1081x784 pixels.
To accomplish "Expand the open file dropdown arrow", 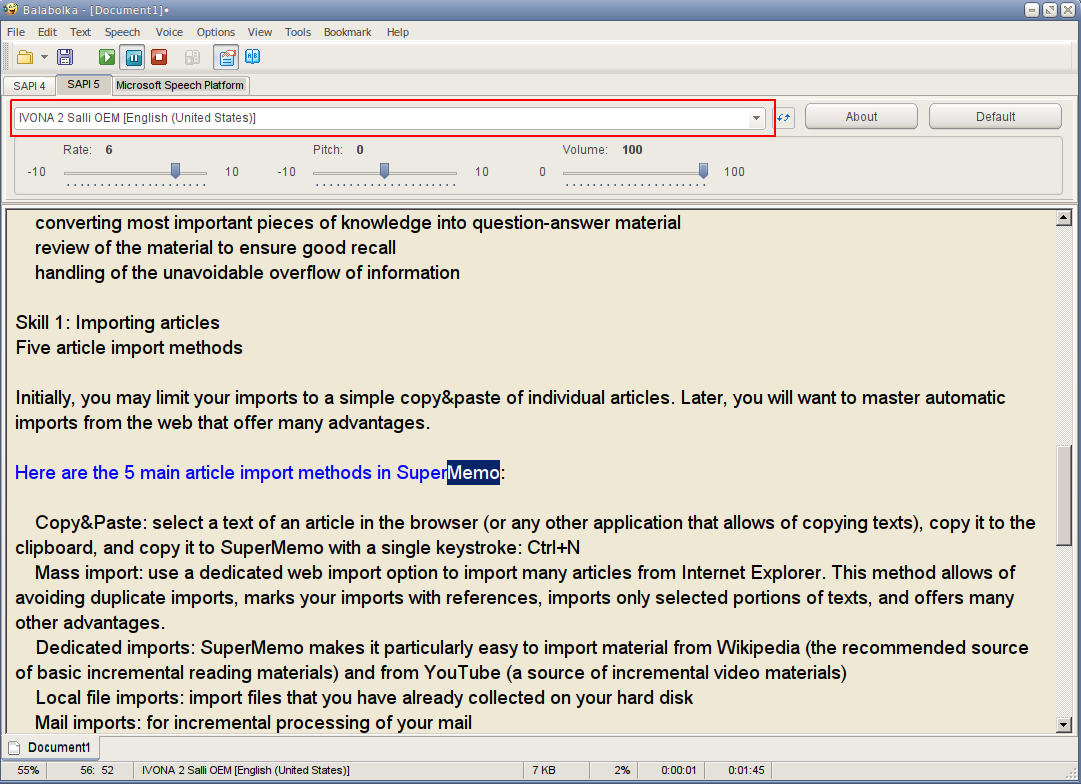I will click(44, 57).
